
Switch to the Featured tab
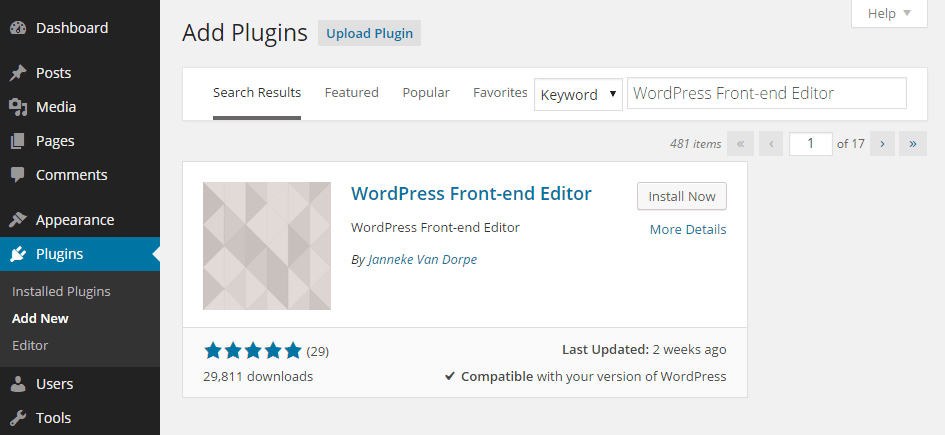click(351, 93)
